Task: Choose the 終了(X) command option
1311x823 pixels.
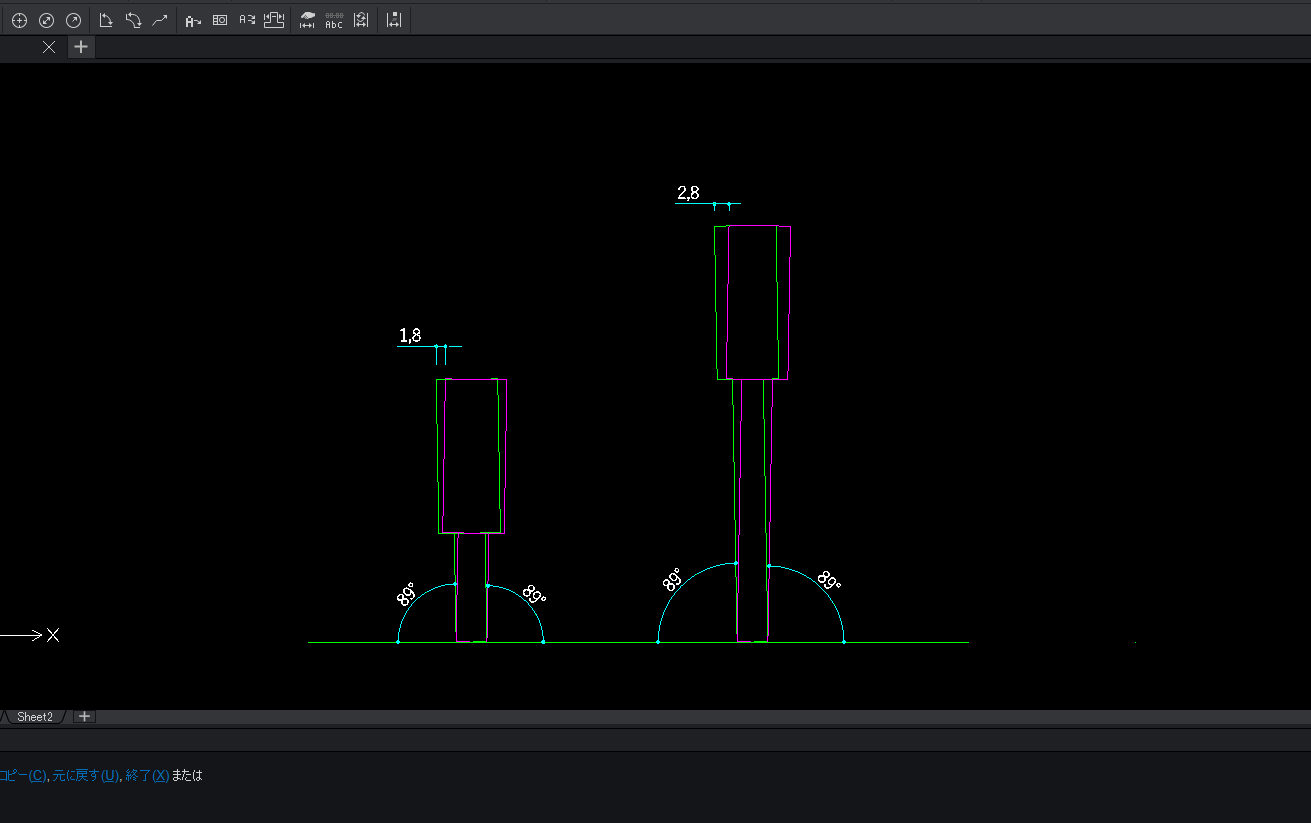Action: [x=147, y=775]
